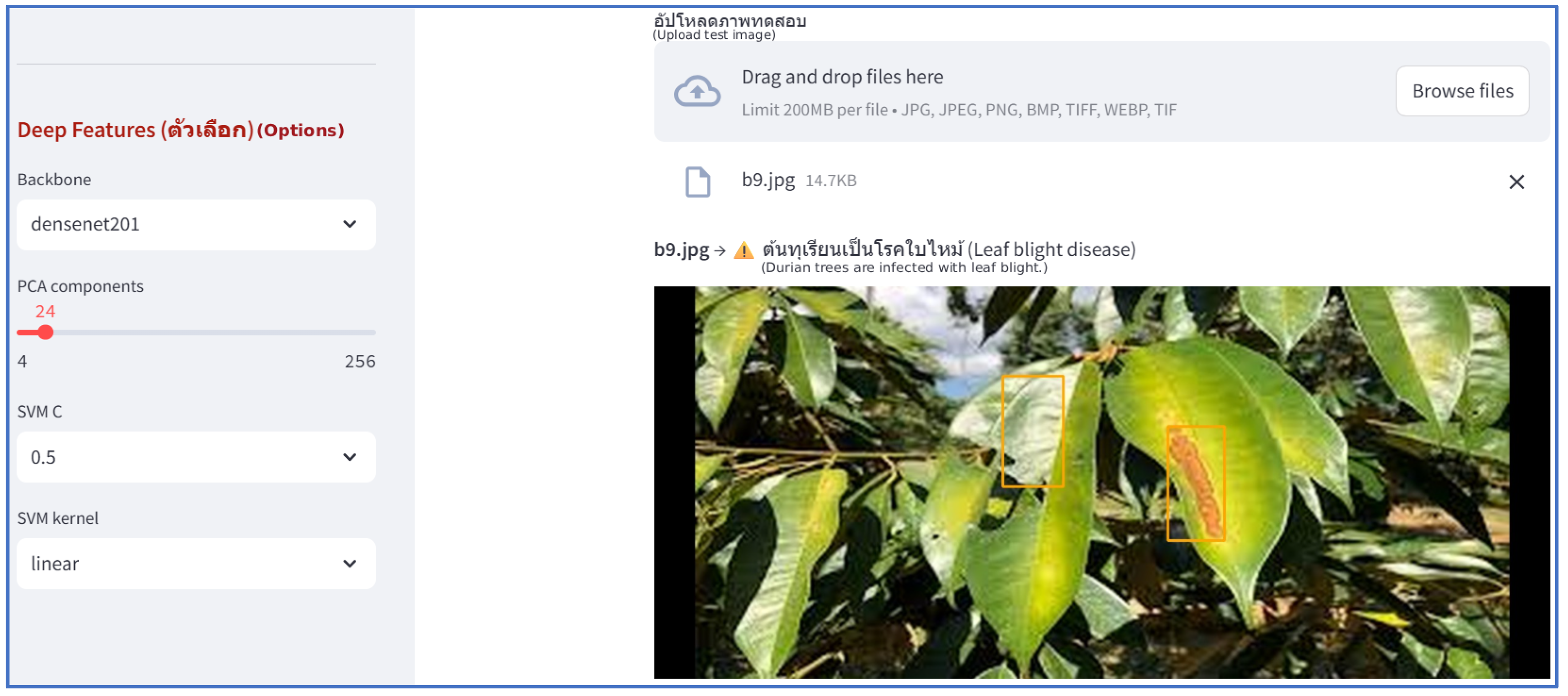Click the b9.jpg uploaded file name
Viewport: 1568px width, 696px height.
tap(768, 180)
